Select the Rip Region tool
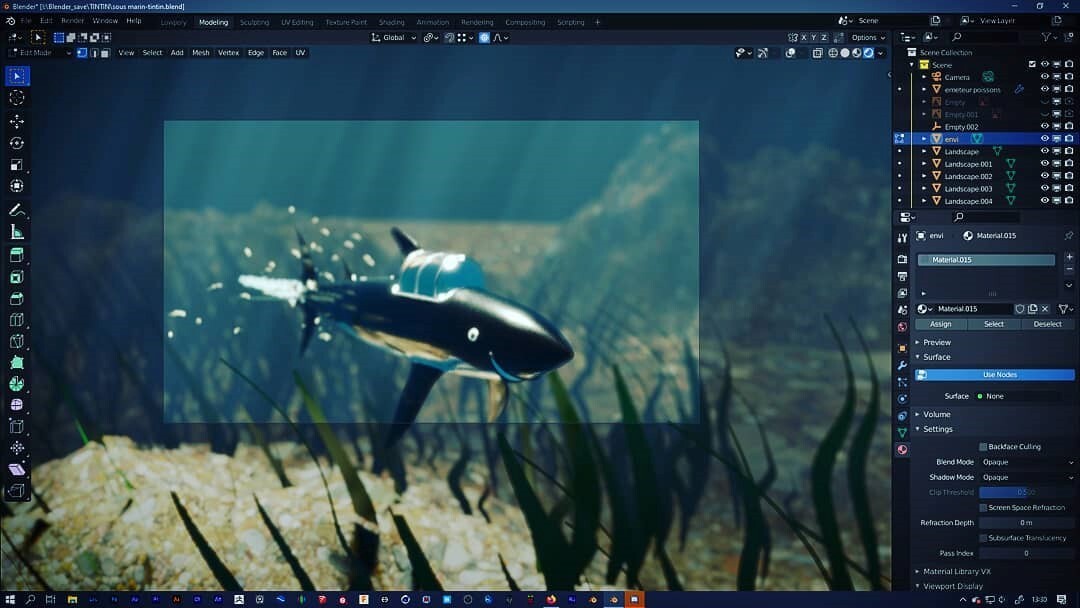The height and width of the screenshot is (608, 1080). pos(17,491)
